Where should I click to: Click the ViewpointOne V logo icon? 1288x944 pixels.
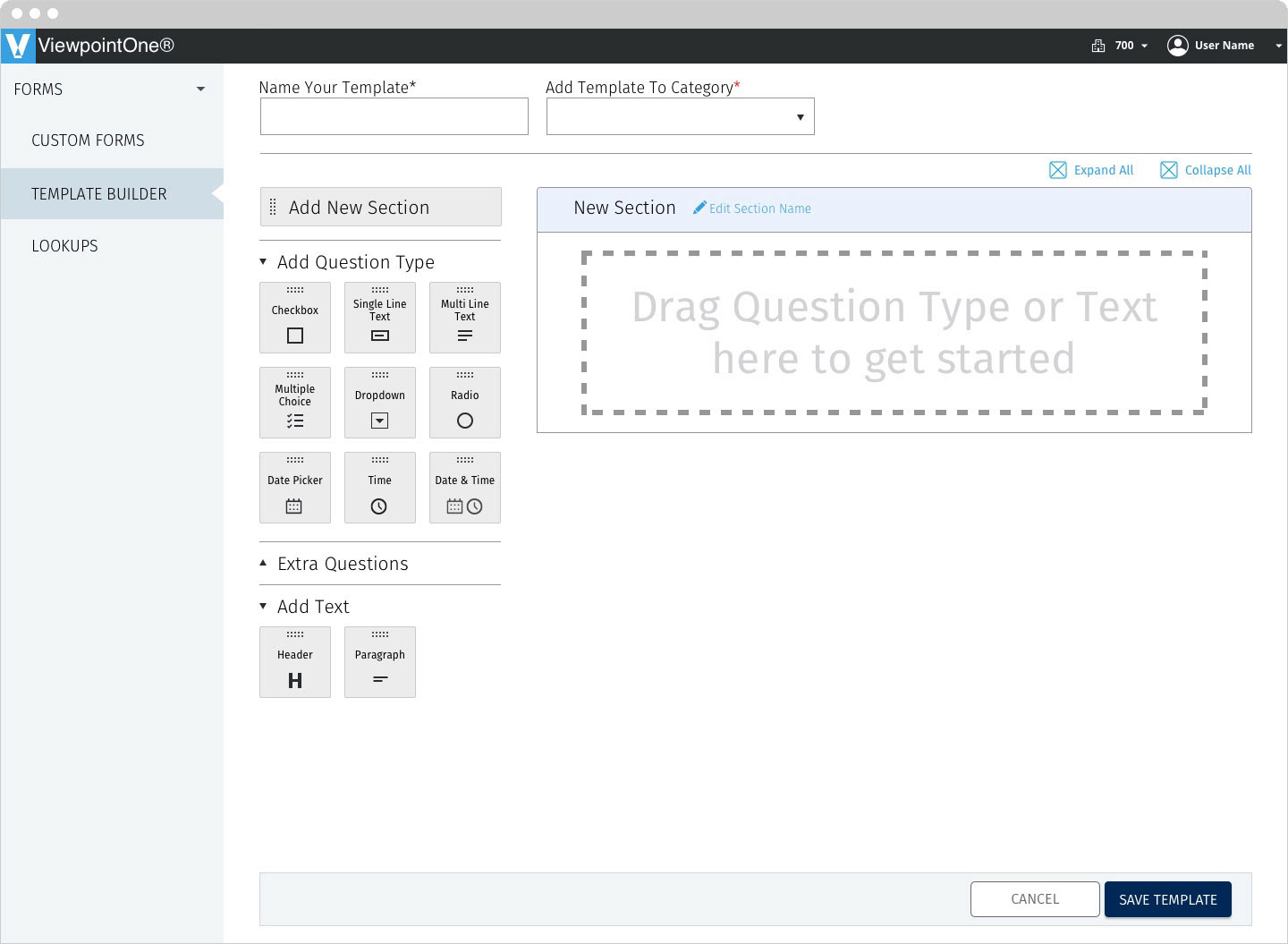[17, 46]
